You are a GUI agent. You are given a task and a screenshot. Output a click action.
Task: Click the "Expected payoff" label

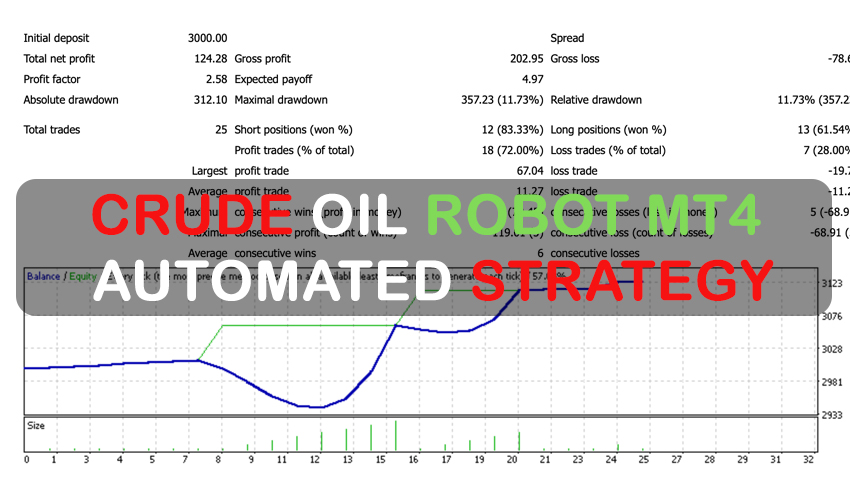(x=273, y=79)
